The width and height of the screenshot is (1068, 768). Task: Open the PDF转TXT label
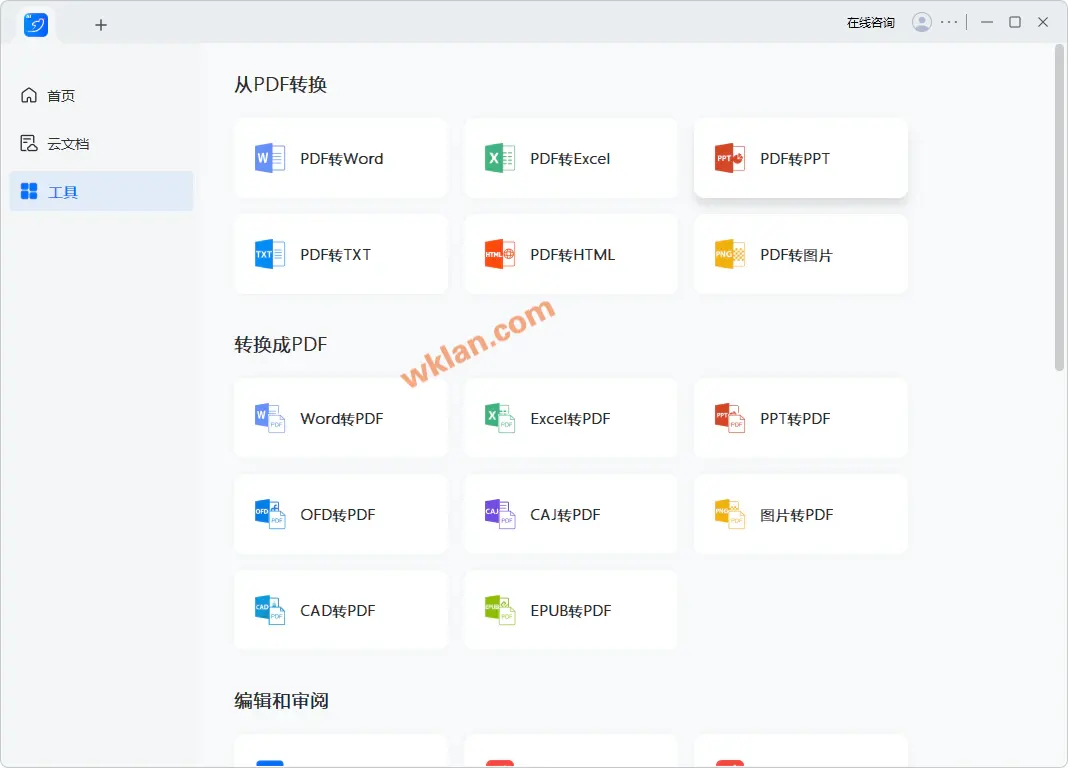[336, 255]
